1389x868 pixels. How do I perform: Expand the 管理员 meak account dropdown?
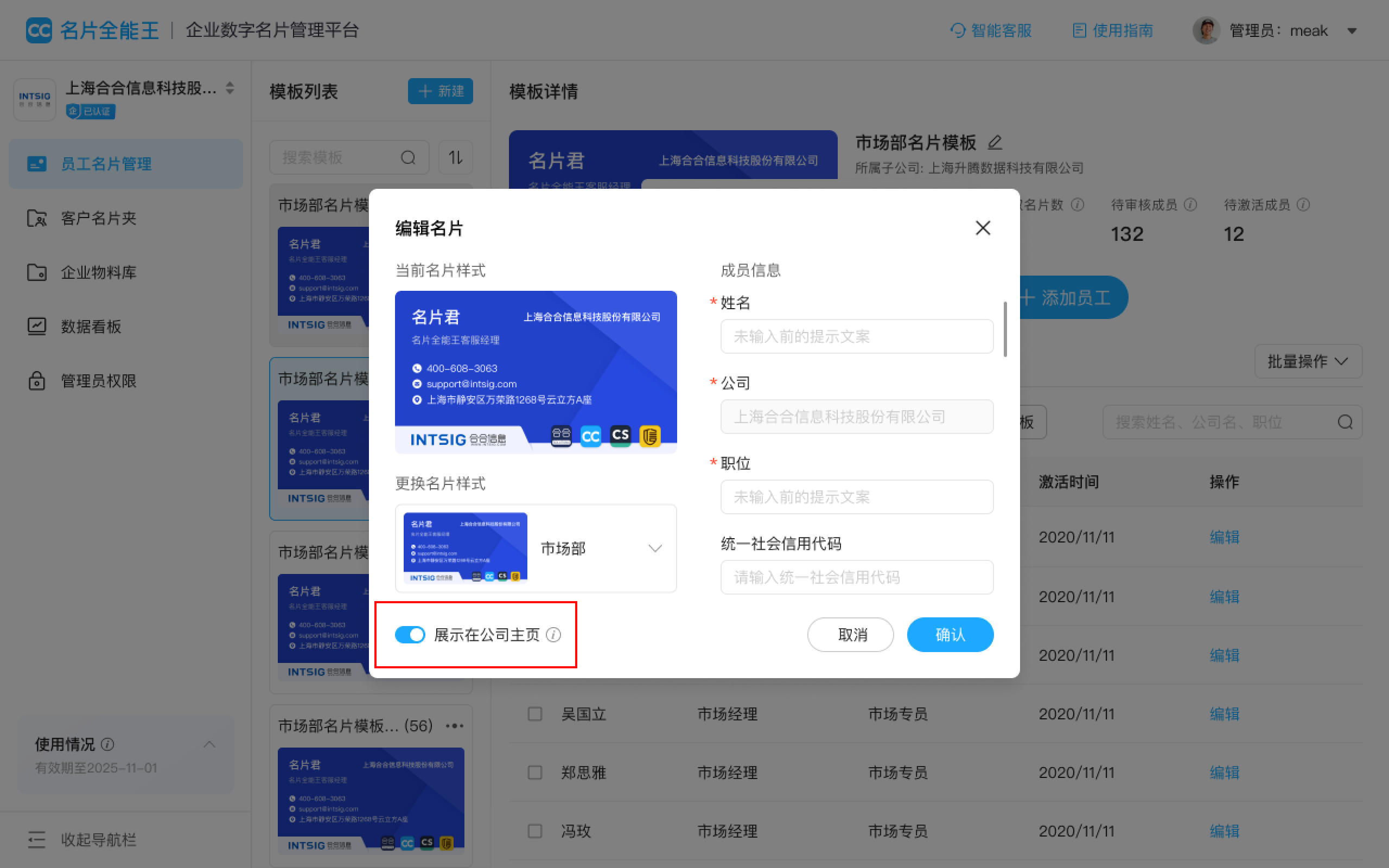click(x=1352, y=31)
